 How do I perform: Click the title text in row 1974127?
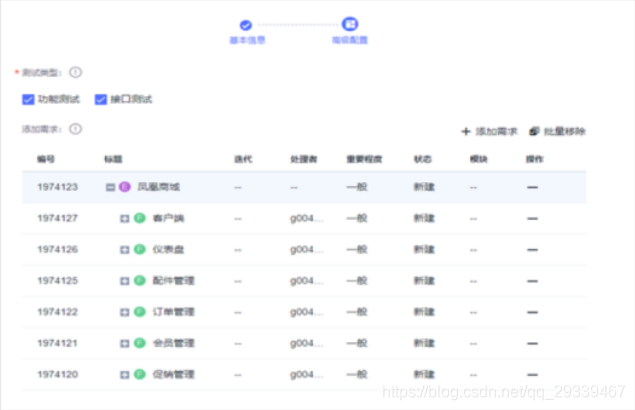coord(168,218)
